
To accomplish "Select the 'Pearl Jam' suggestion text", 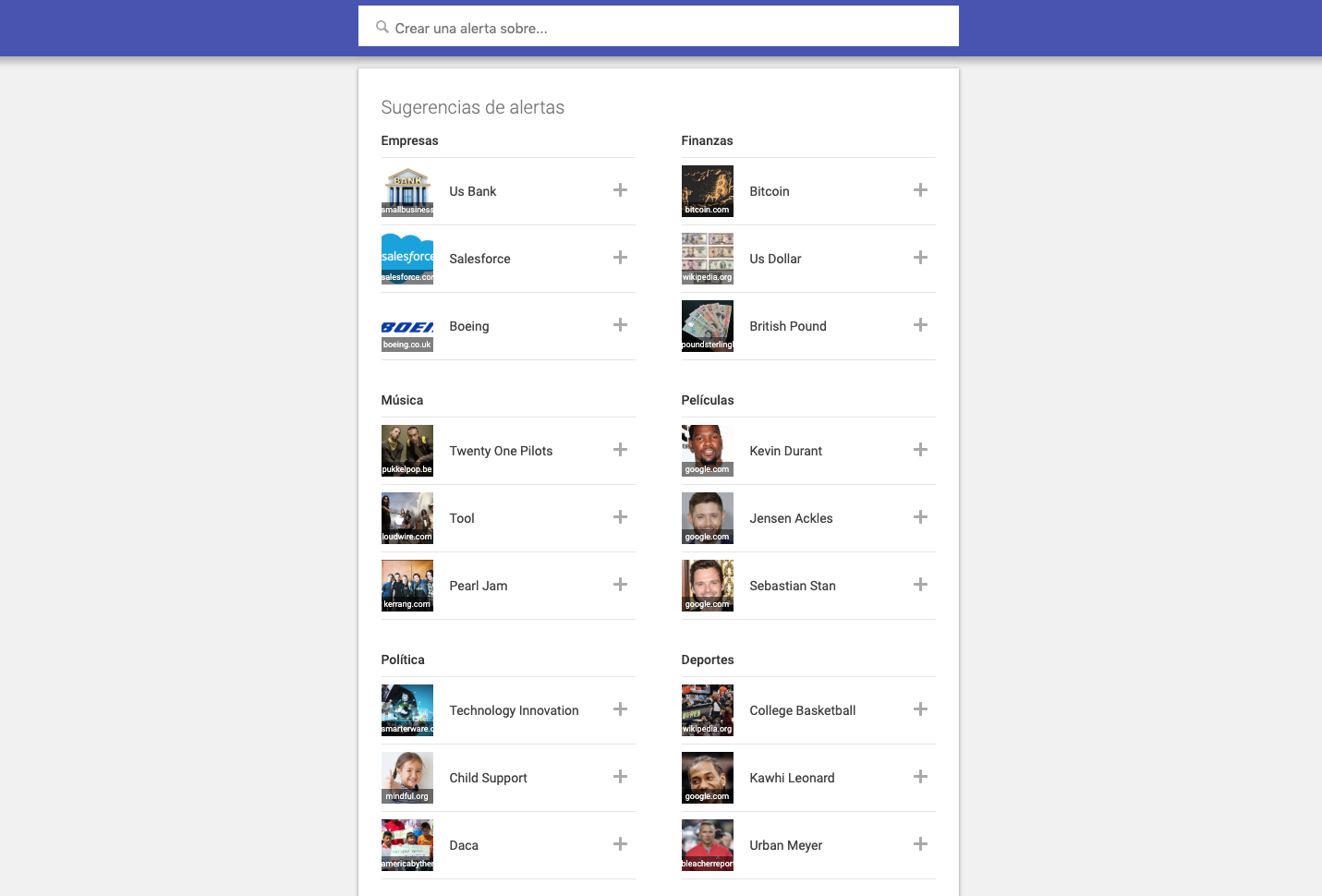I will point(479,586).
